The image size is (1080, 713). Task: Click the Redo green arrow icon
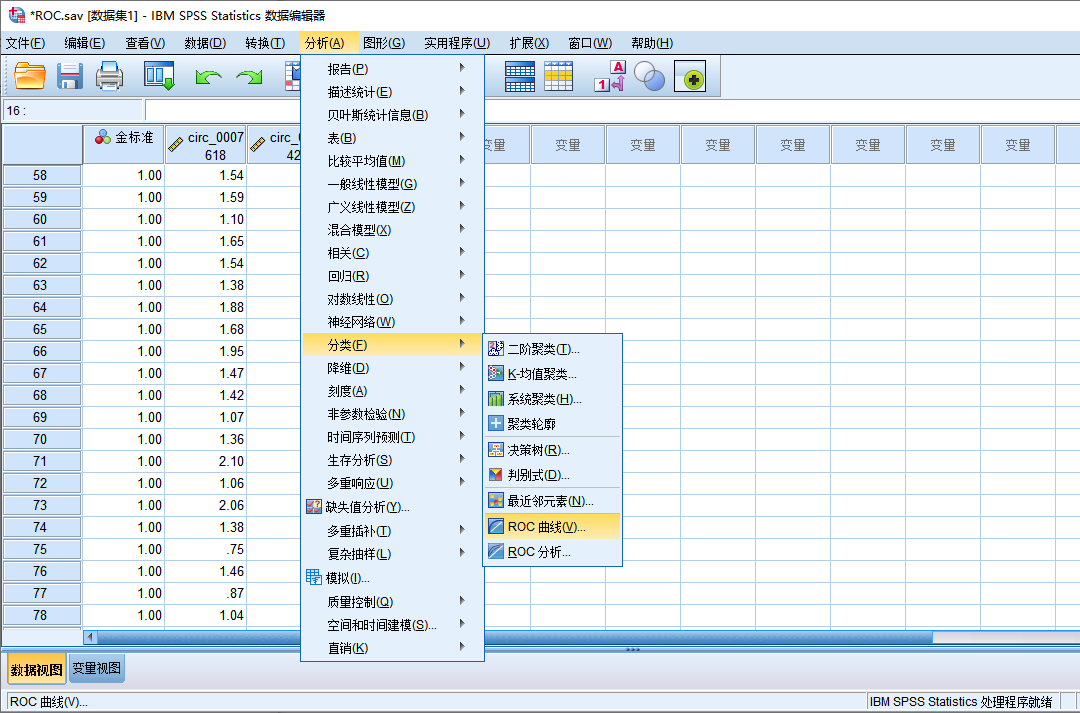(249, 76)
